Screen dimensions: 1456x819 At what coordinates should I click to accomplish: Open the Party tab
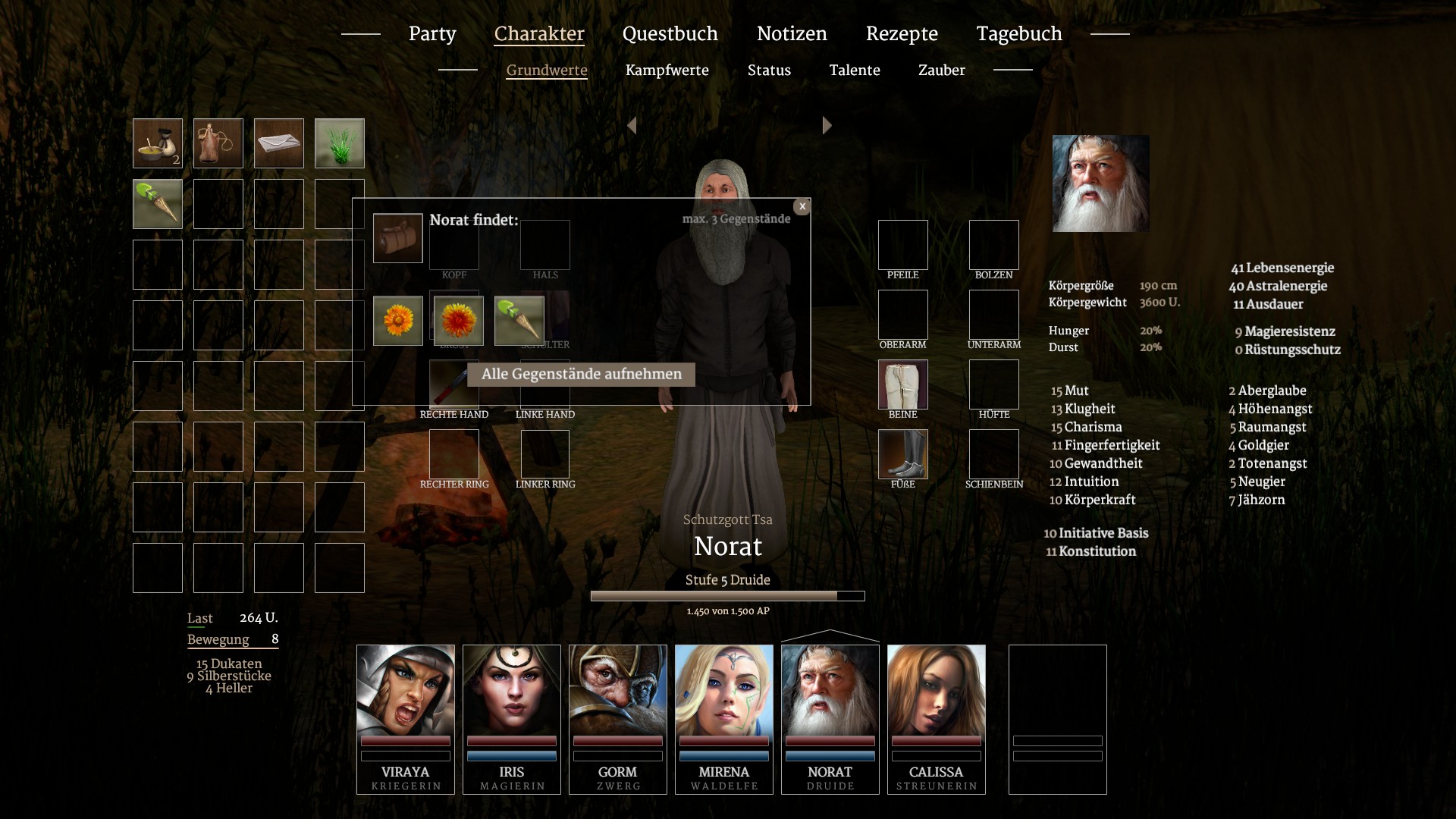pos(432,34)
